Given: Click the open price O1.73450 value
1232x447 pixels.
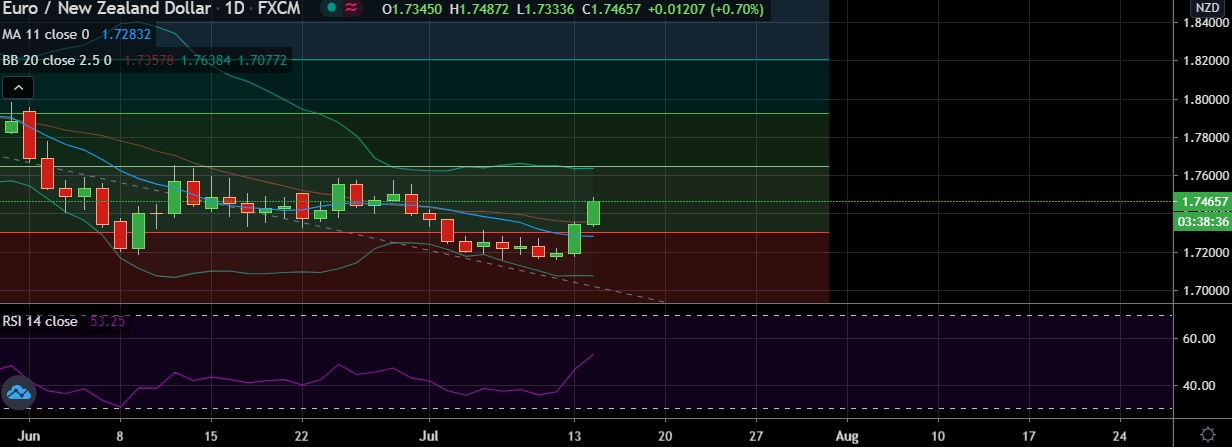Looking at the screenshot, I should point(414,9).
